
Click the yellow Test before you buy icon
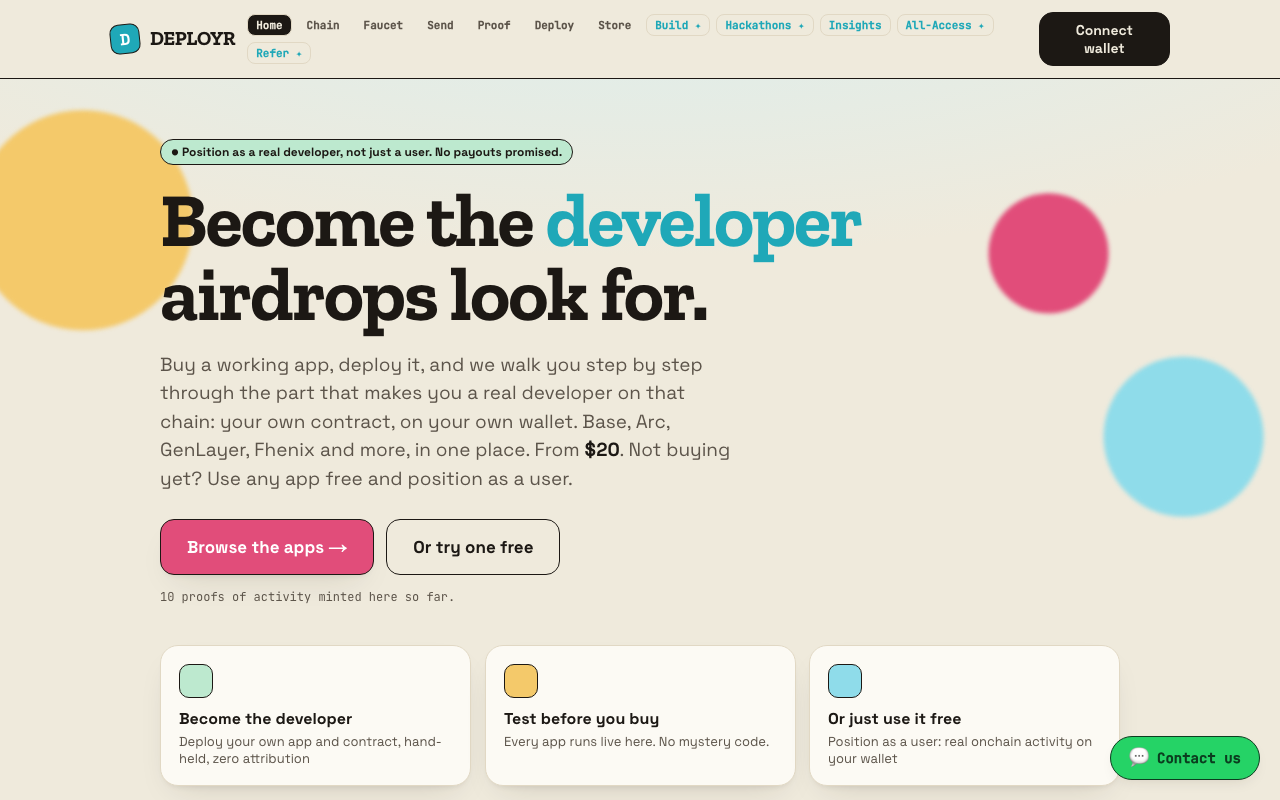(x=521, y=681)
